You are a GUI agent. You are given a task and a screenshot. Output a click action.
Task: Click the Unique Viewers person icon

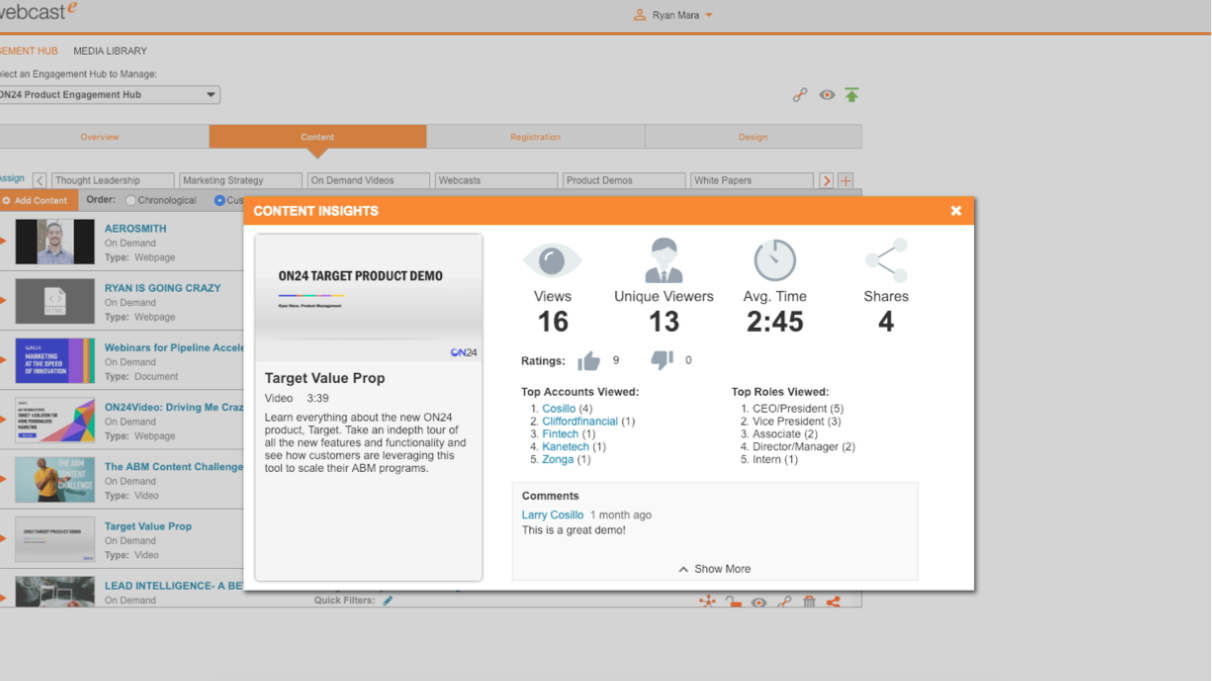pyautogui.click(x=664, y=260)
